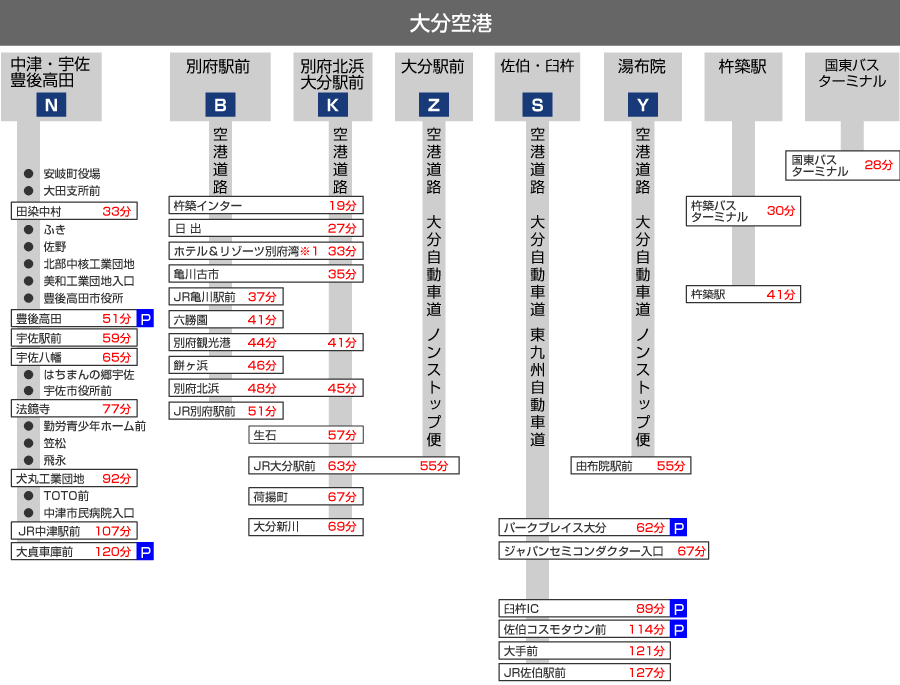Select the 大分駅前 route header
Image resolution: width=900 pixels, height=685 pixels.
click(434, 87)
